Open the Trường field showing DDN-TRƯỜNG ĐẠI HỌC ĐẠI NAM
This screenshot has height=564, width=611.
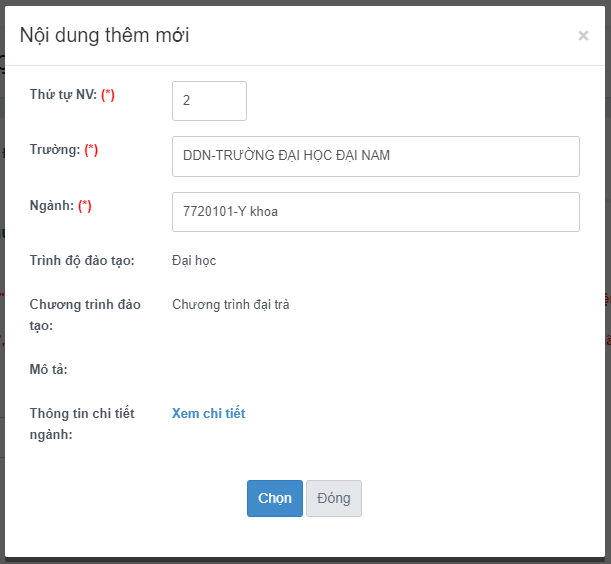pos(376,156)
